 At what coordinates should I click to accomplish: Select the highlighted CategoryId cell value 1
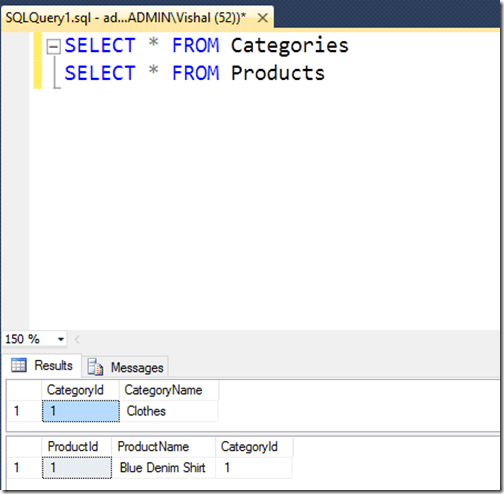click(x=81, y=411)
